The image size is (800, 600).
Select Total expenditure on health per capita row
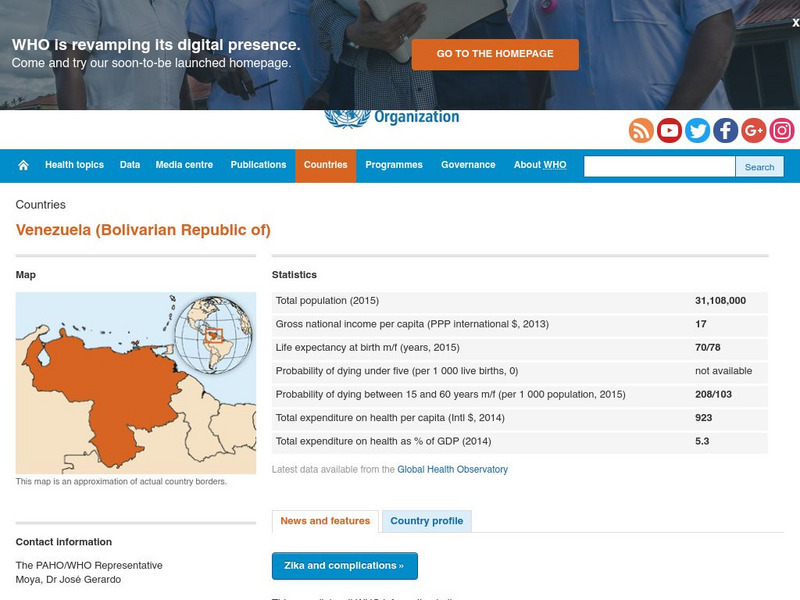point(519,418)
